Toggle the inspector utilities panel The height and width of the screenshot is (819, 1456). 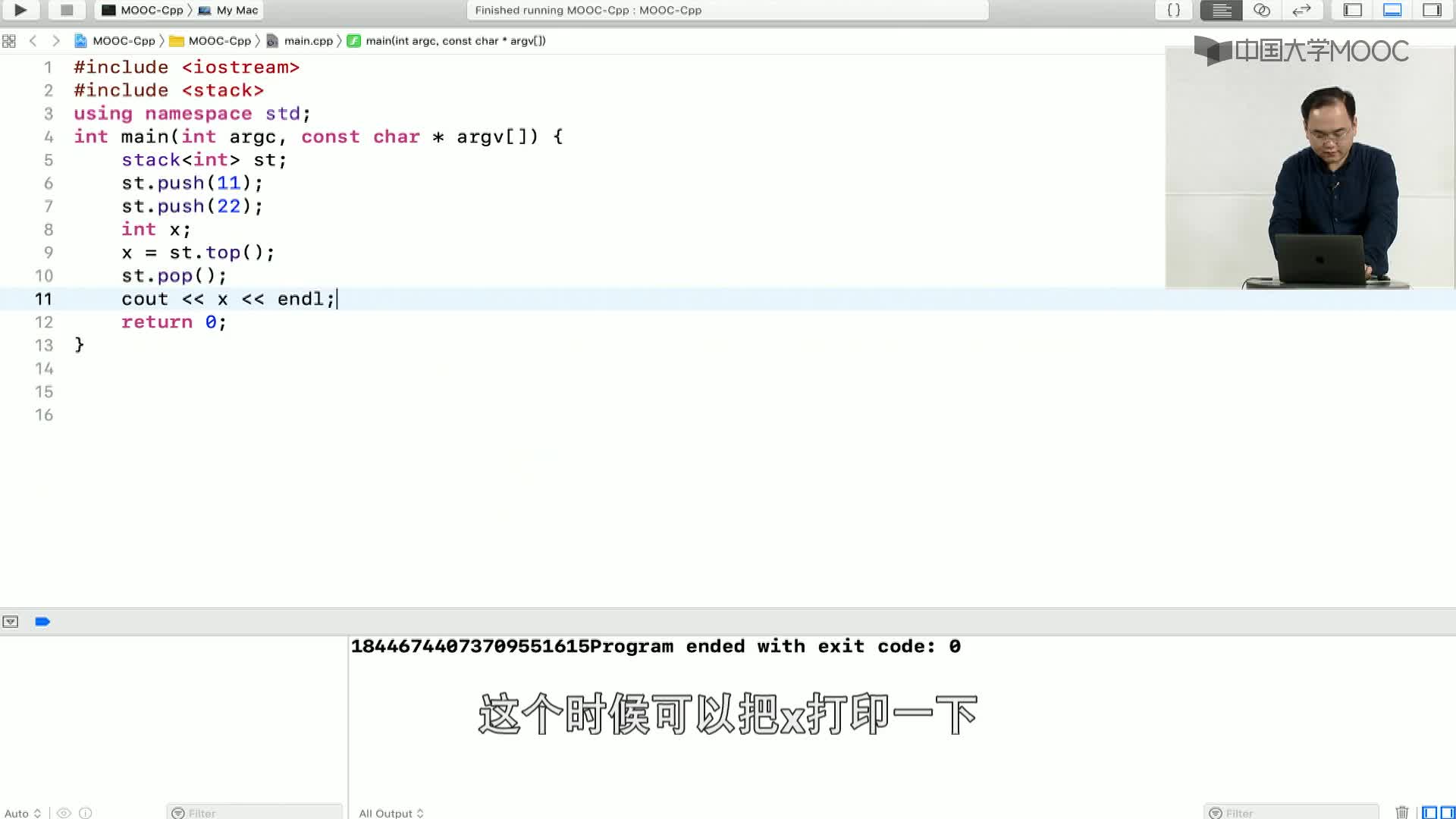tap(1432, 10)
